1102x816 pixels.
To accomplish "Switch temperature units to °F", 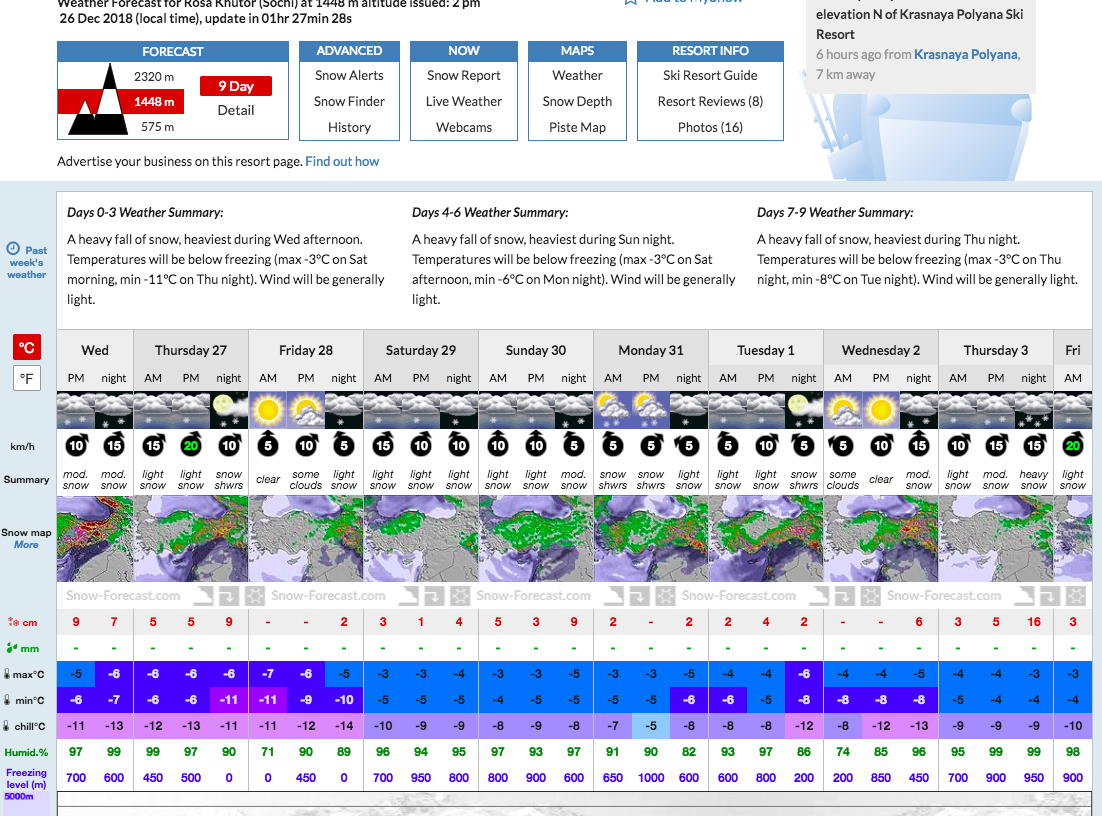I will (x=27, y=379).
